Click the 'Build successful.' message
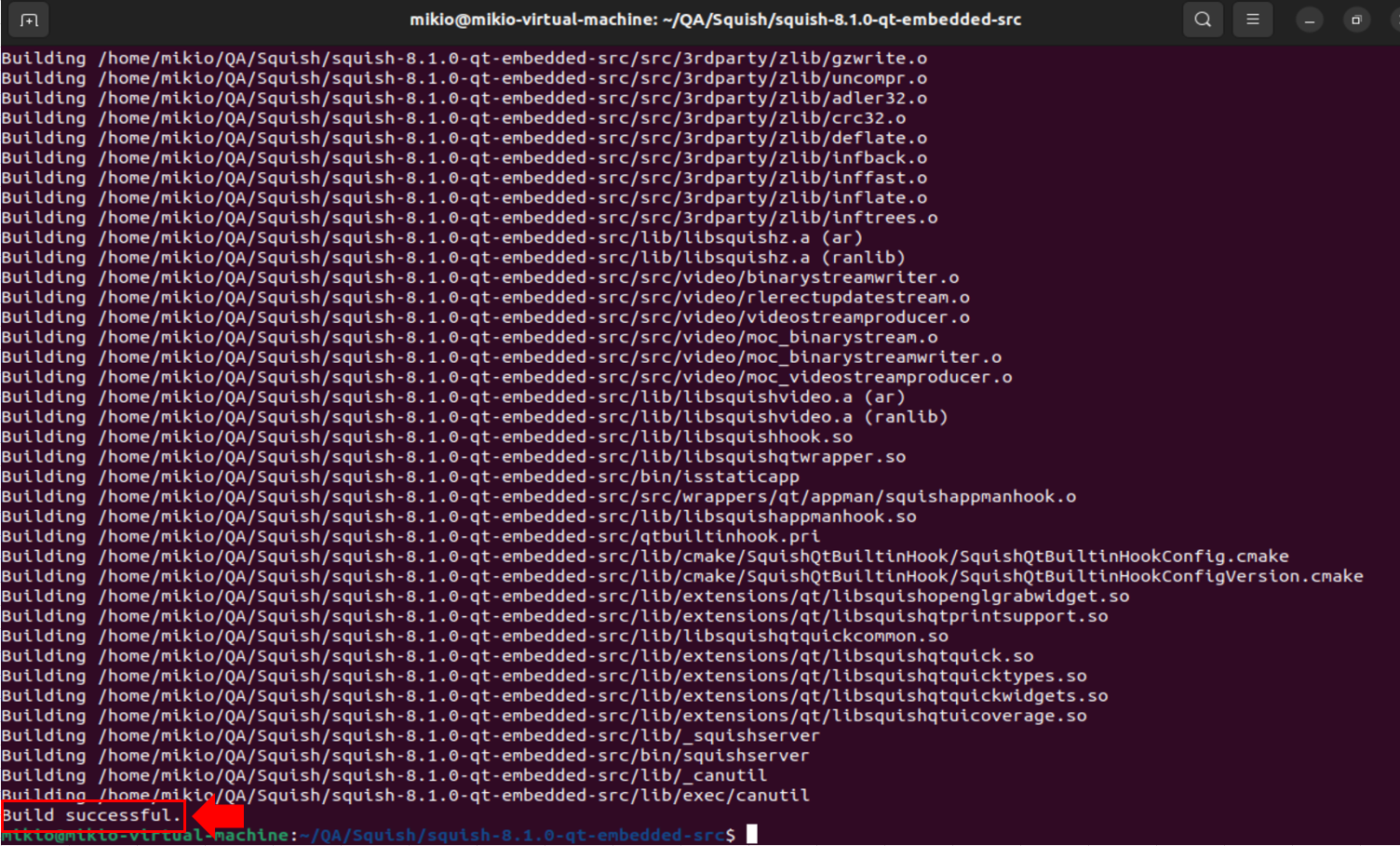Viewport: 1400px width, 846px height. 91,815
